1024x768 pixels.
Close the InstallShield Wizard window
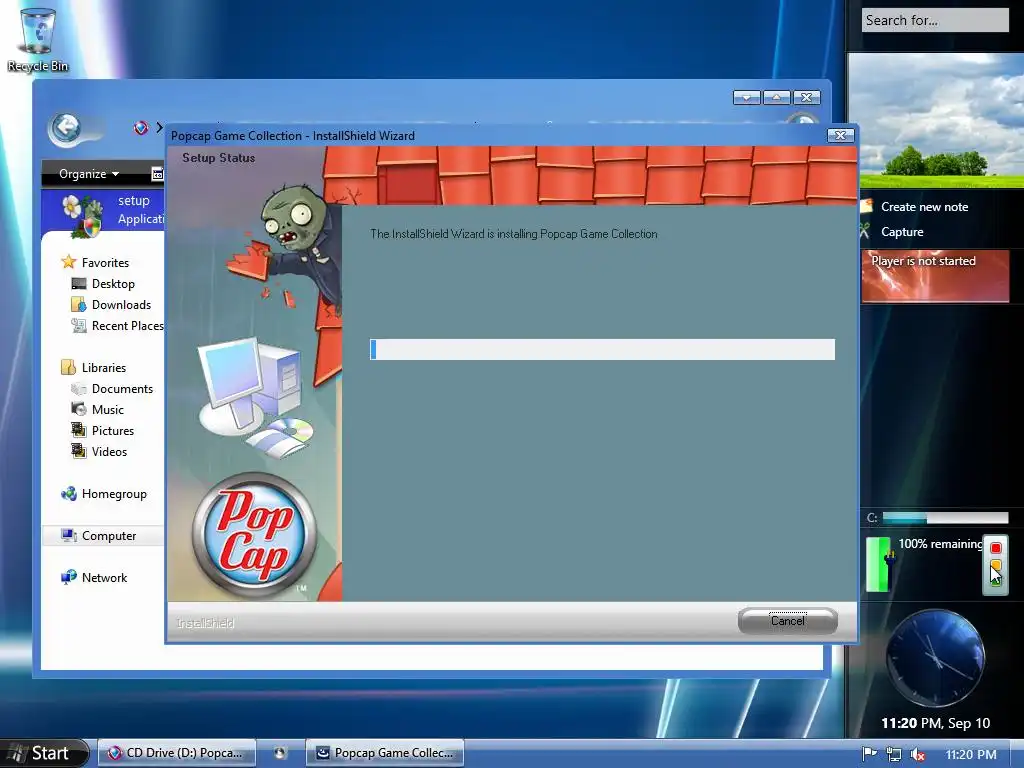(x=840, y=135)
